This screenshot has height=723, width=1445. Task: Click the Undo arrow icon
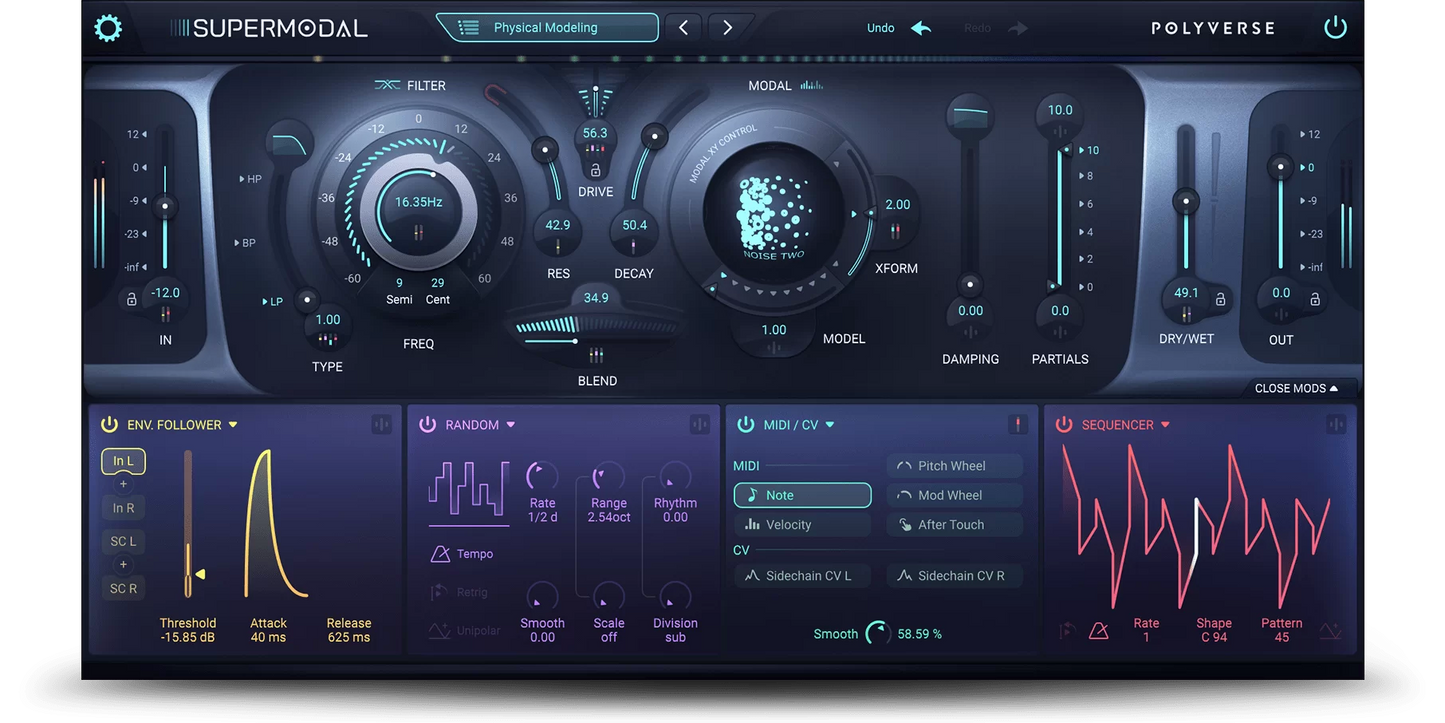[x=921, y=28]
